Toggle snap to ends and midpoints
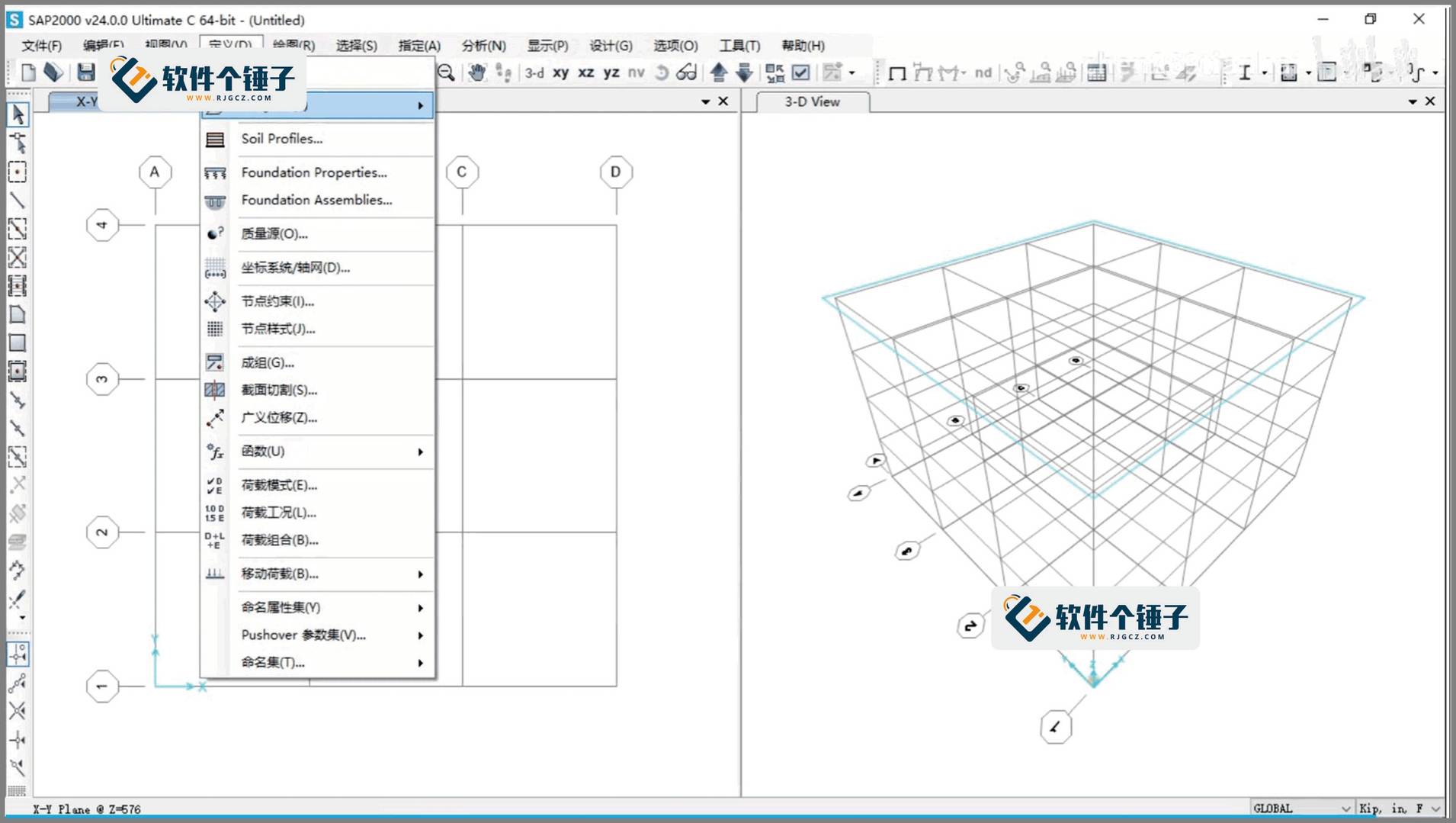The image size is (1456, 823). point(18,683)
